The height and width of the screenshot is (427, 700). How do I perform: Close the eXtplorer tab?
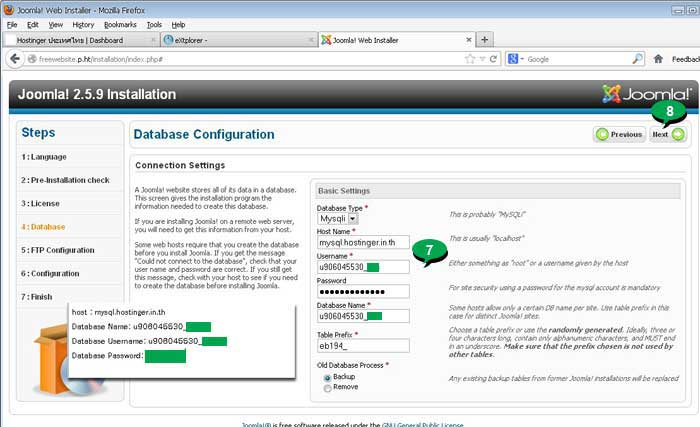click(311, 40)
